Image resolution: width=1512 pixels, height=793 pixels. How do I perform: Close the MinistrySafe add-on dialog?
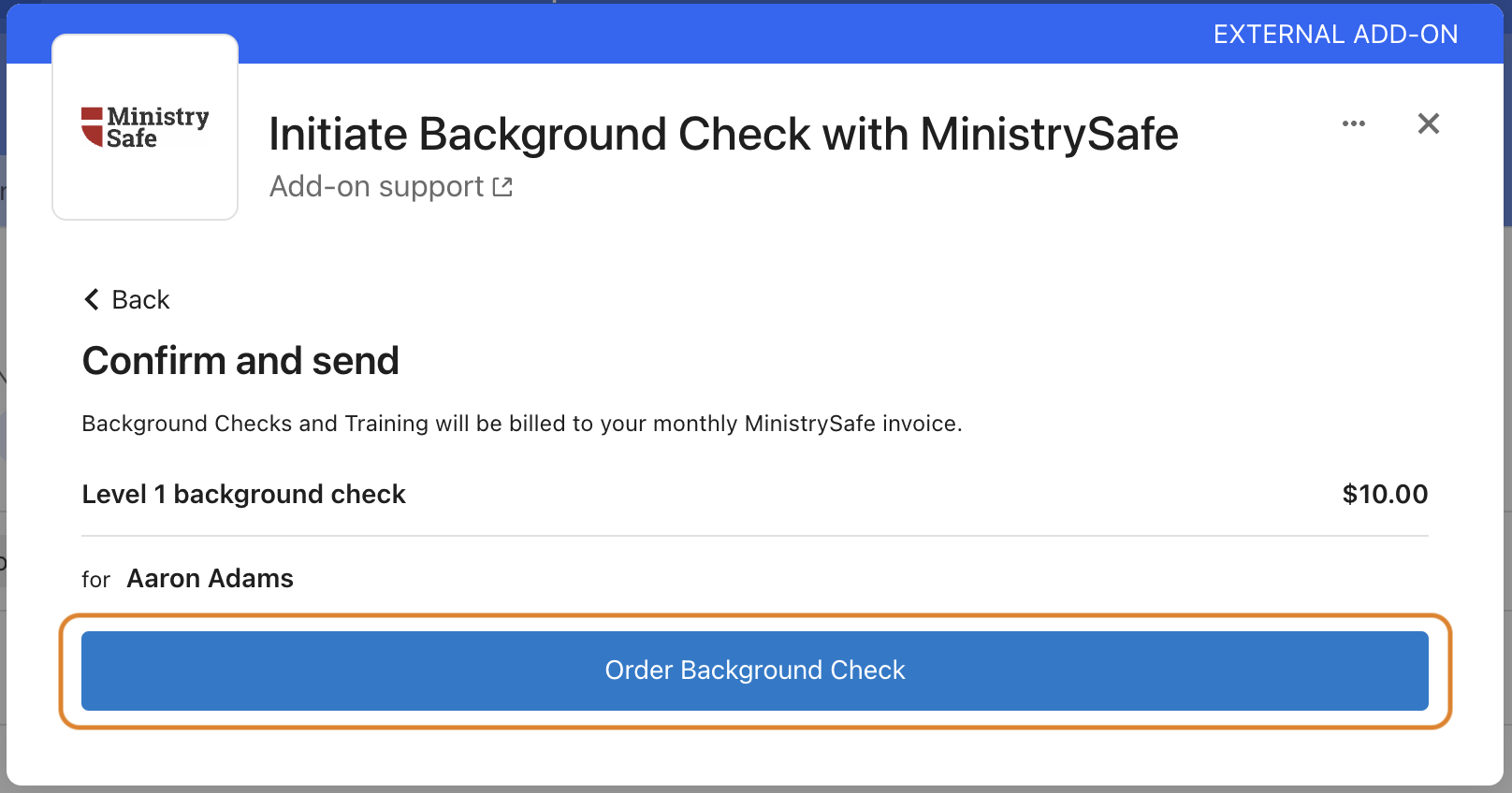1428,123
